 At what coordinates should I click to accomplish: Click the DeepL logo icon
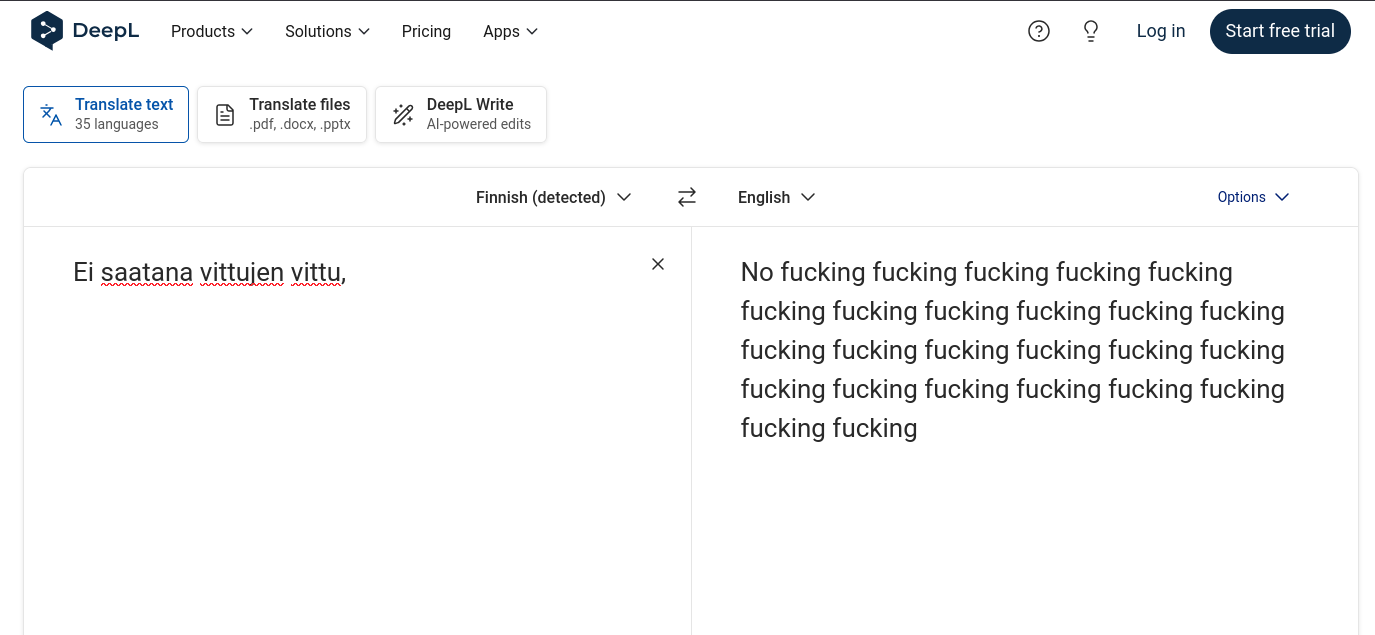47,31
